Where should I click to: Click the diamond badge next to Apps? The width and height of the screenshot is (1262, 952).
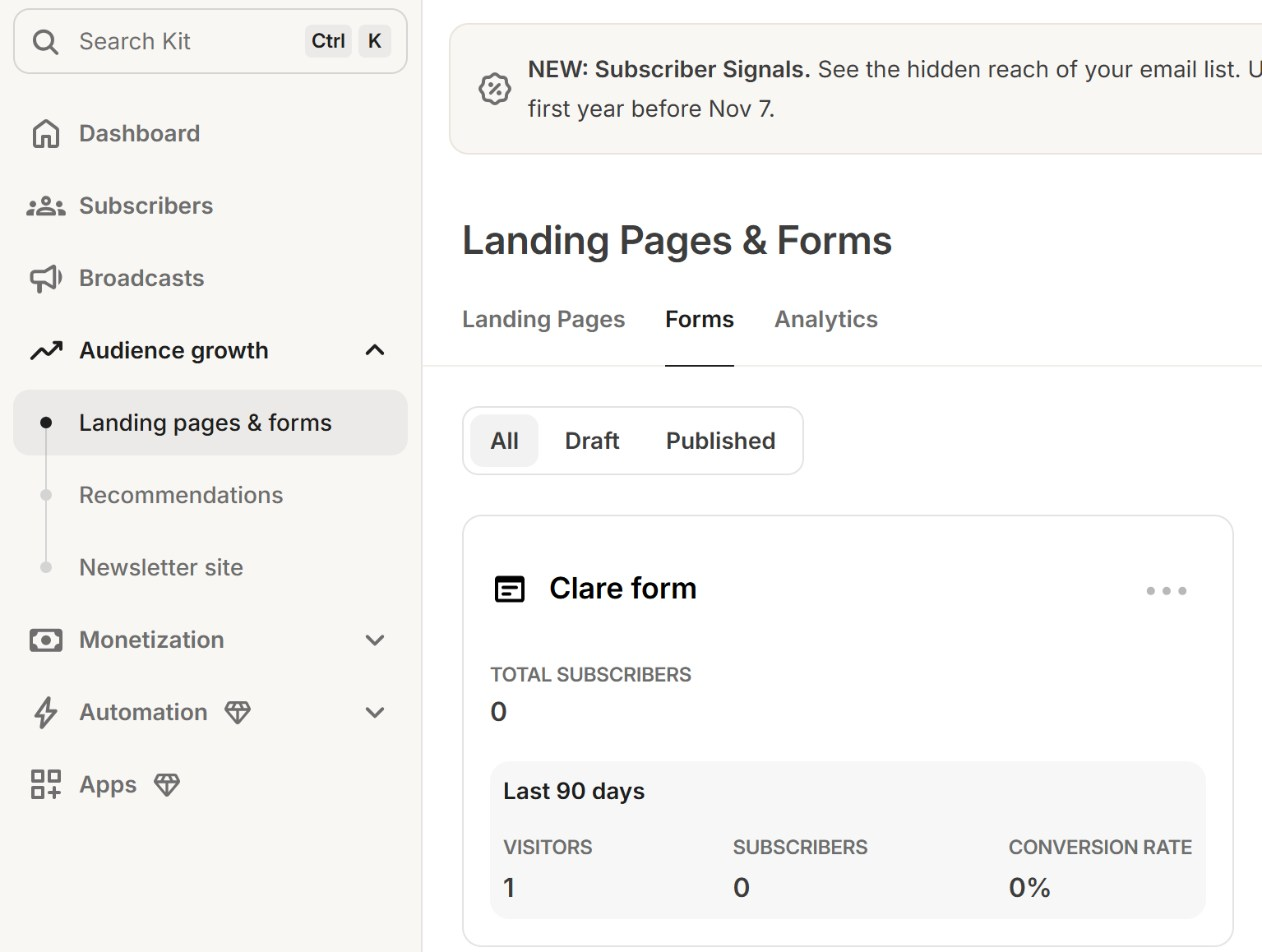click(x=167, y=785)
